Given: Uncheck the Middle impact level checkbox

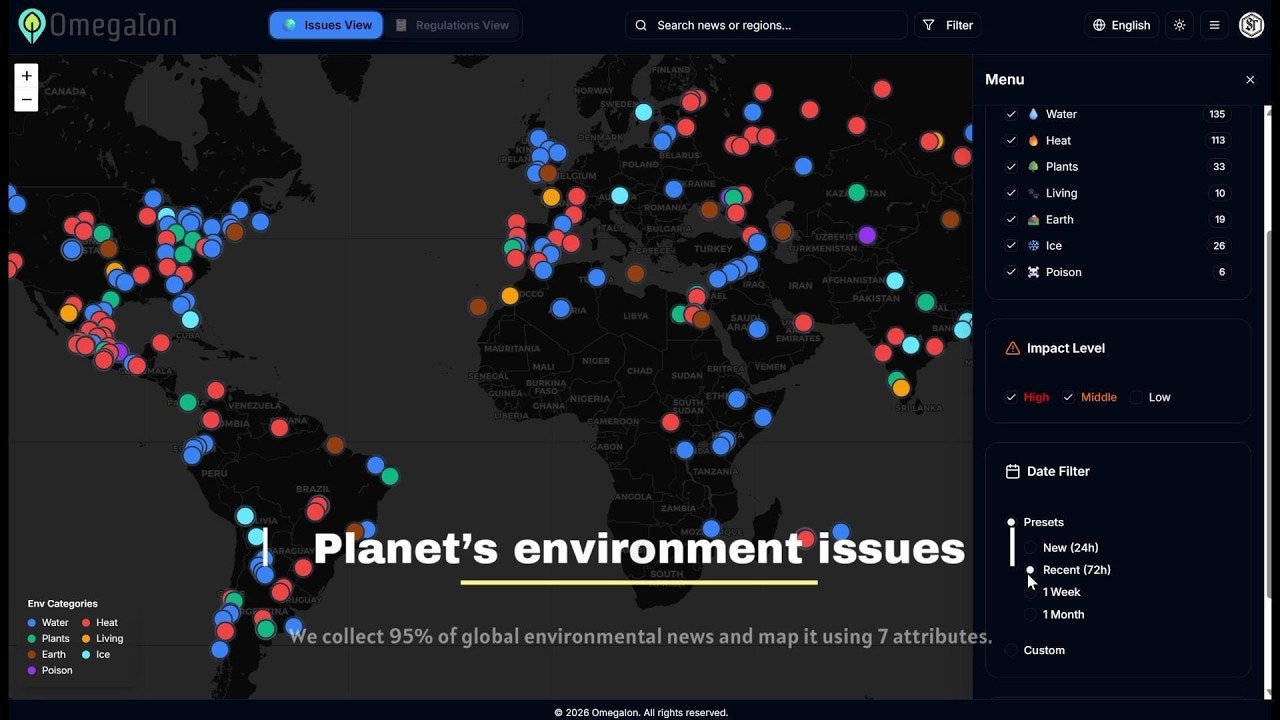Looking at the screenshot, I should [1068, 397].
